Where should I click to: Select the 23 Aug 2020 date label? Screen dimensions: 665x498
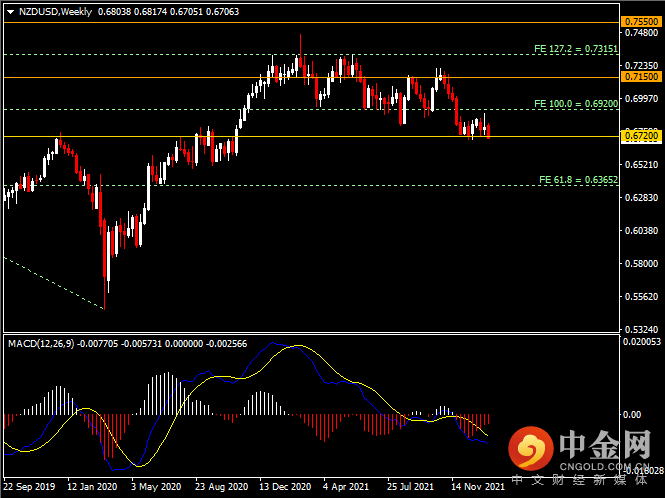click(221, 487)
